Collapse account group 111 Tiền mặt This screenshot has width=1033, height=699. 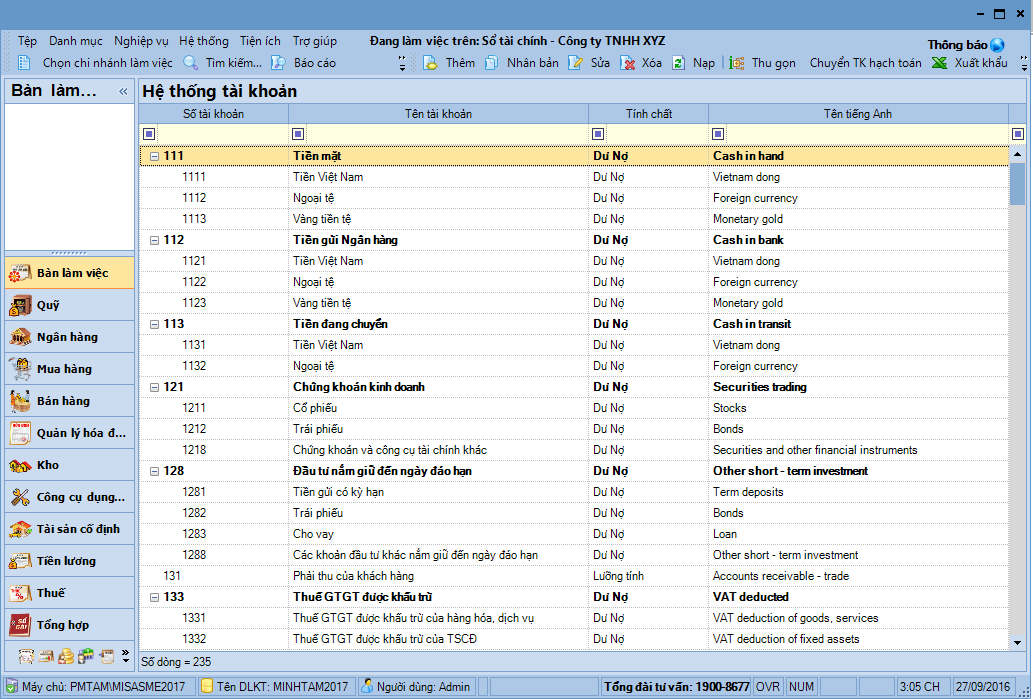[154, 157]
